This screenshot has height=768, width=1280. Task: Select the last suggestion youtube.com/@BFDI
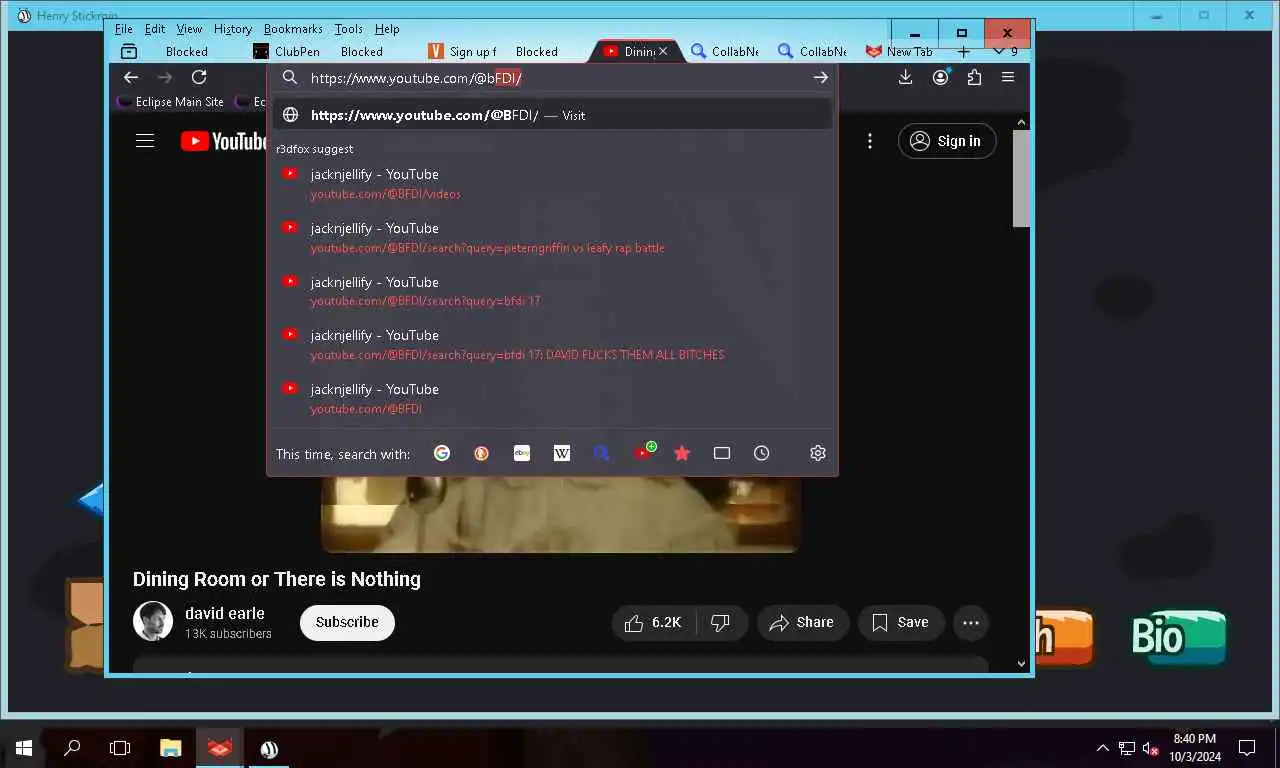552,399
